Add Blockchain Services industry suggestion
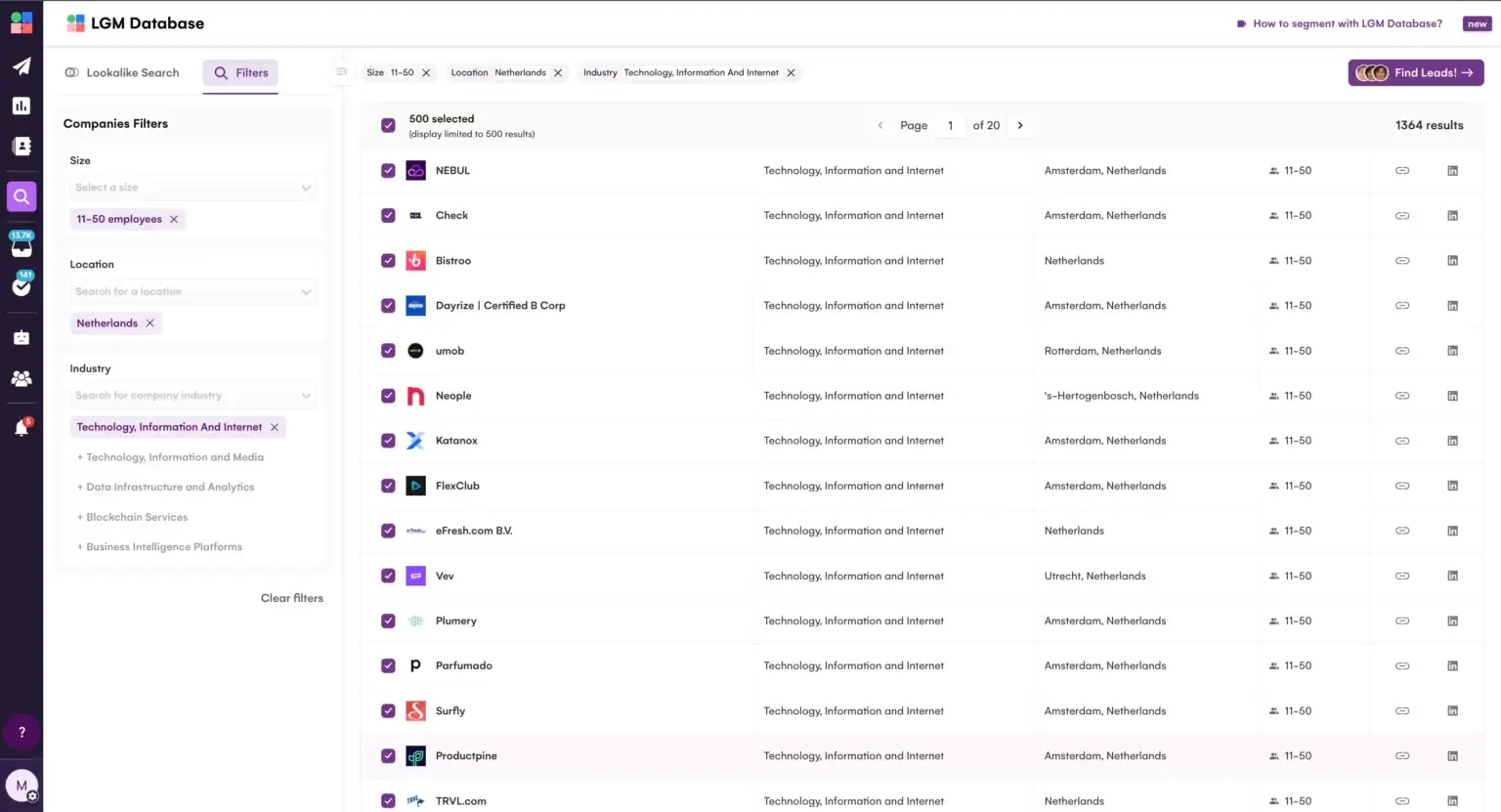The width and height of the screenshot is (1501, 812). coord(132,517)
